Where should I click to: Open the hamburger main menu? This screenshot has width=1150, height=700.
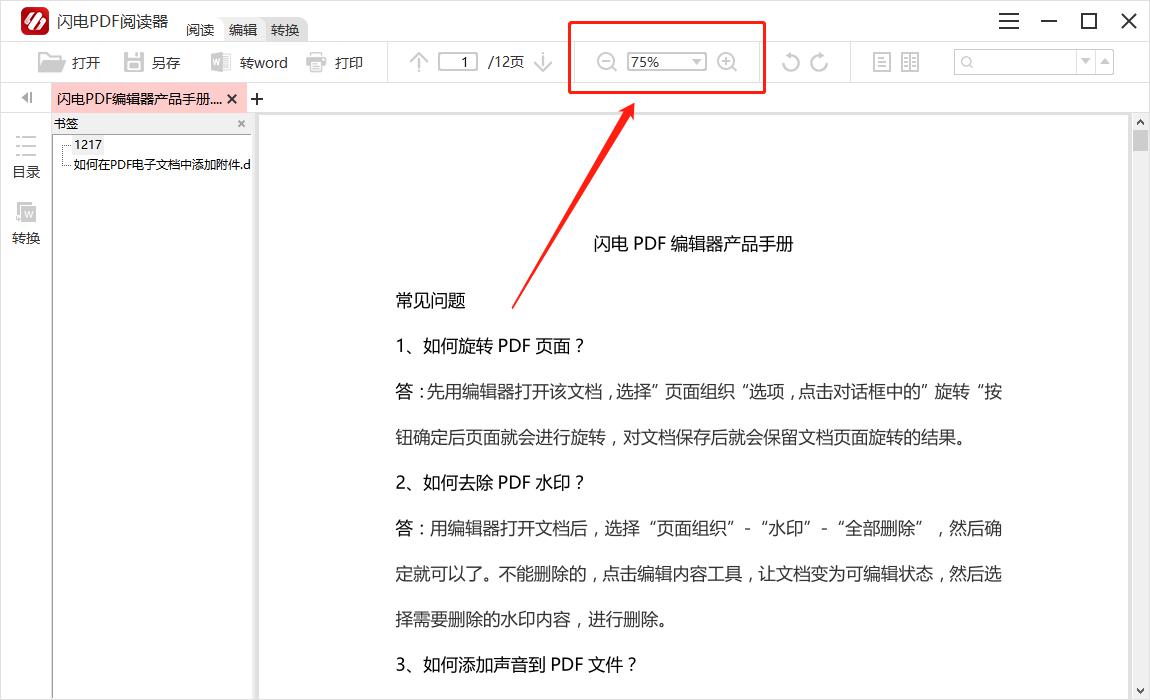pyautogui.click(x=1009, y=21)
